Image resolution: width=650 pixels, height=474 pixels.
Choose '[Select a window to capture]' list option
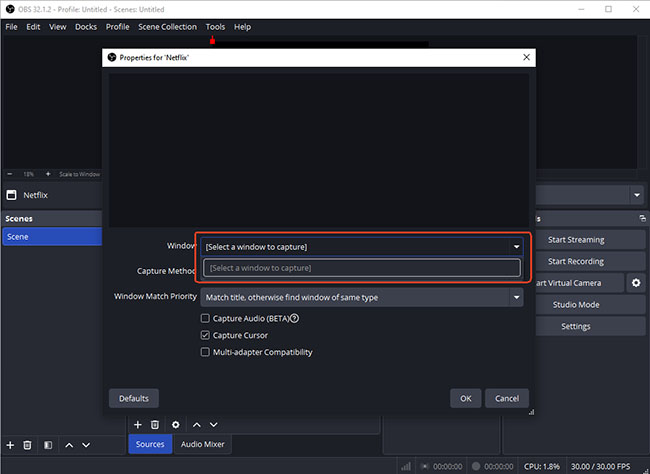(x=362, y=268)
